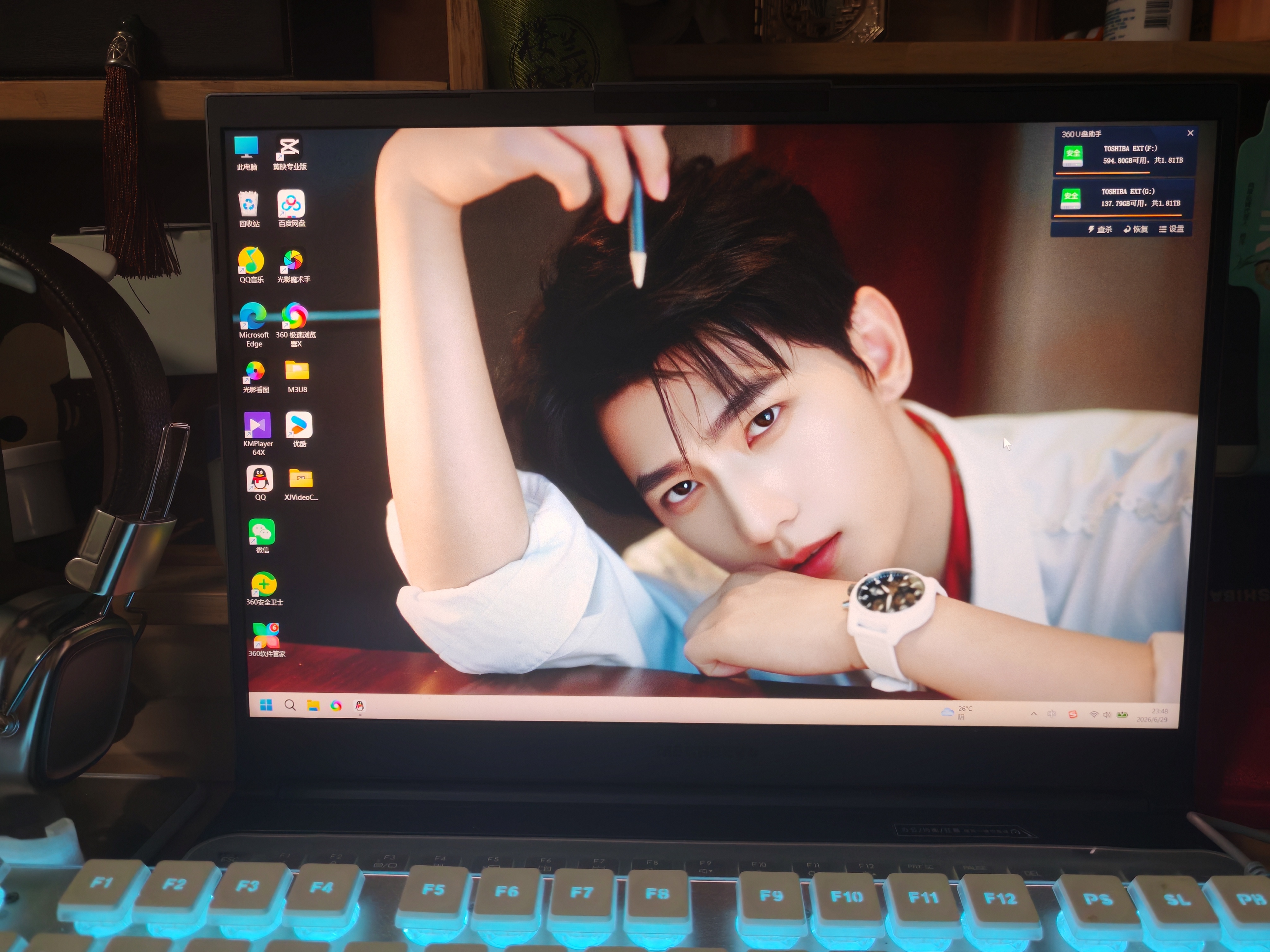The width and height of the screenshot is (1270, 952).
Task: Click 查杀 scan button in 360U盘助手
Action: 1099,229
